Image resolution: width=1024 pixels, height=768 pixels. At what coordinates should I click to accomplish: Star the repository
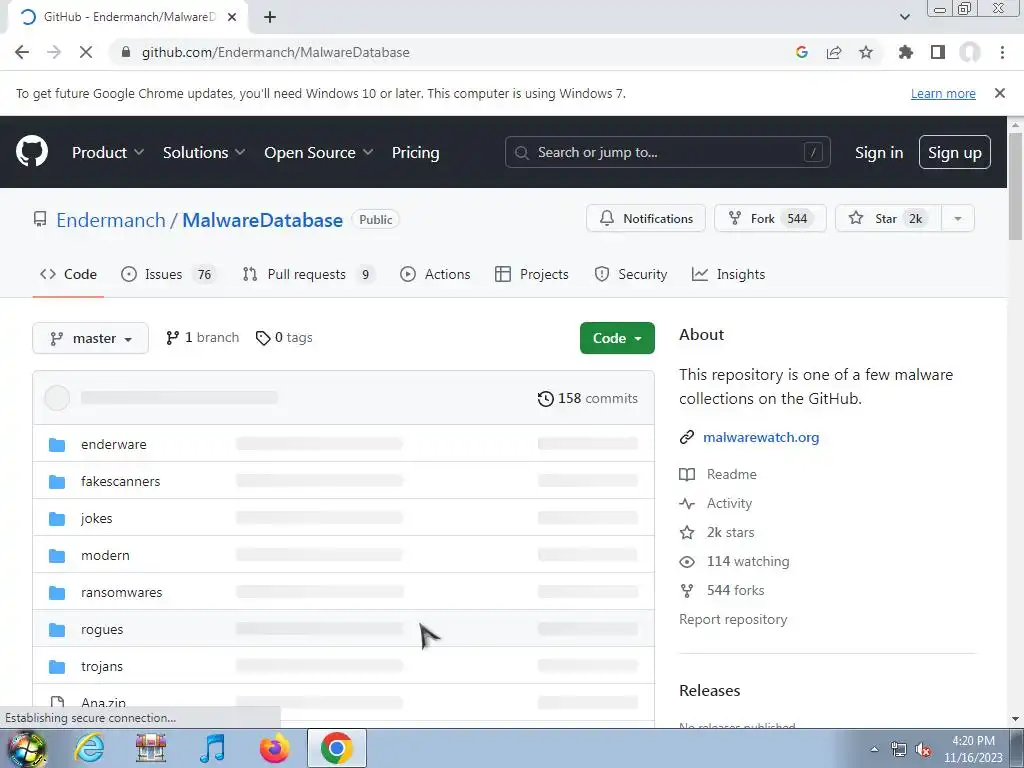click(x=888, y=218)
